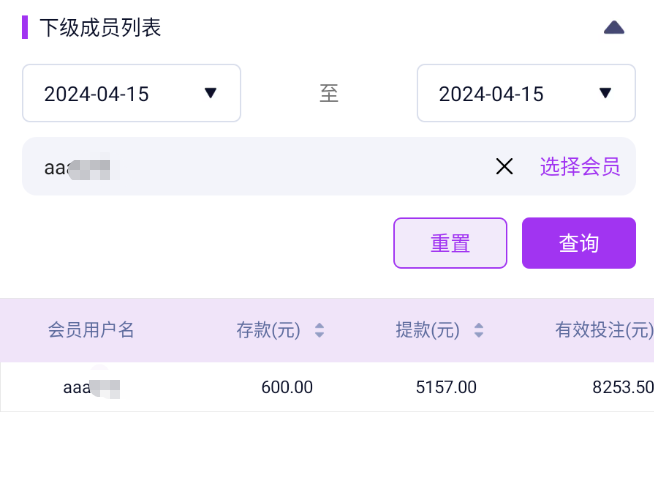Screen dimensions: 654x493
Task: Clear the member search with the X icon
Action: click(x=504, y=167)
